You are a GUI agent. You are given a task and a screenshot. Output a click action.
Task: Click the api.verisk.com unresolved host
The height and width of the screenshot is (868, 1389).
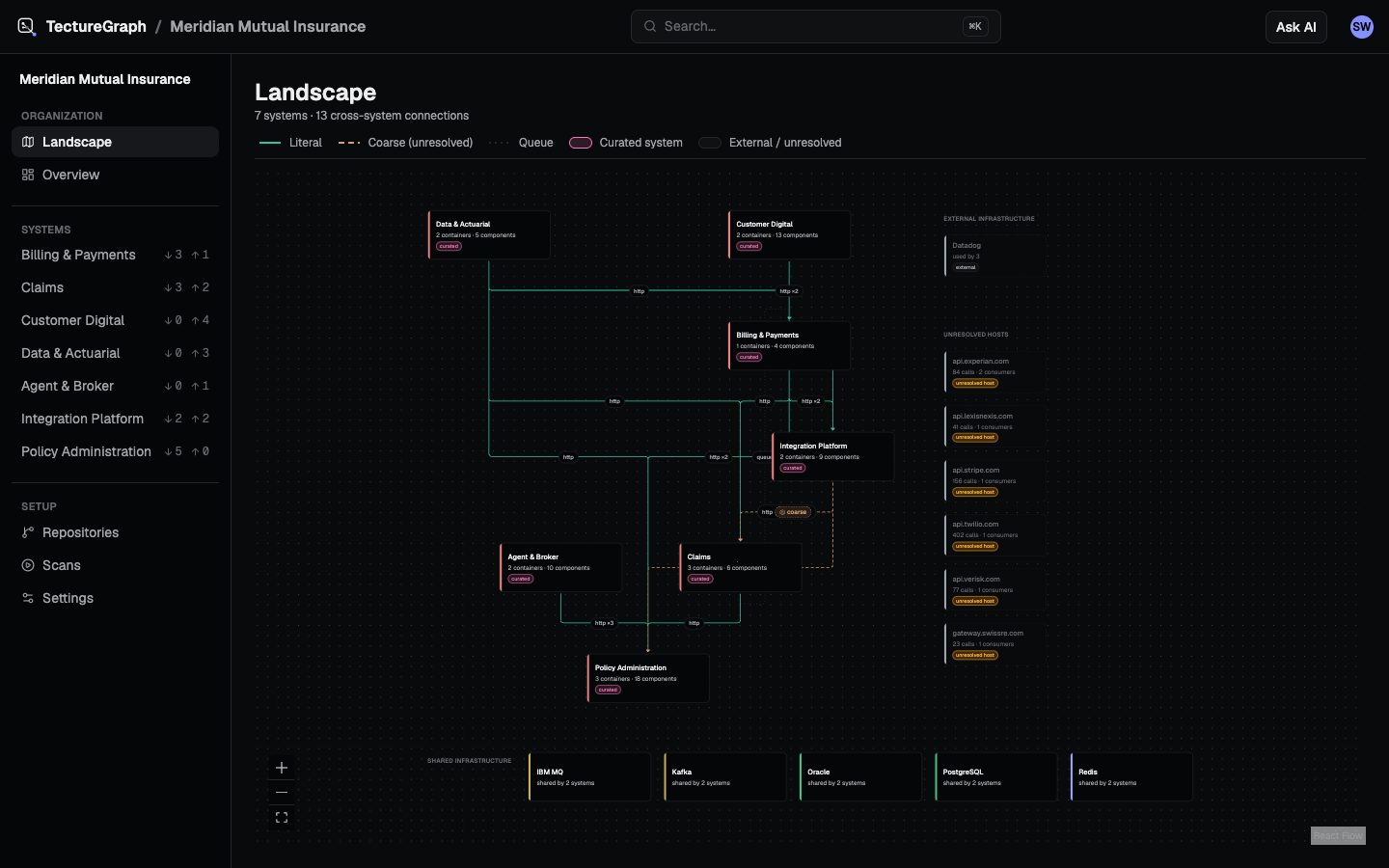click(x=994, y=589)
